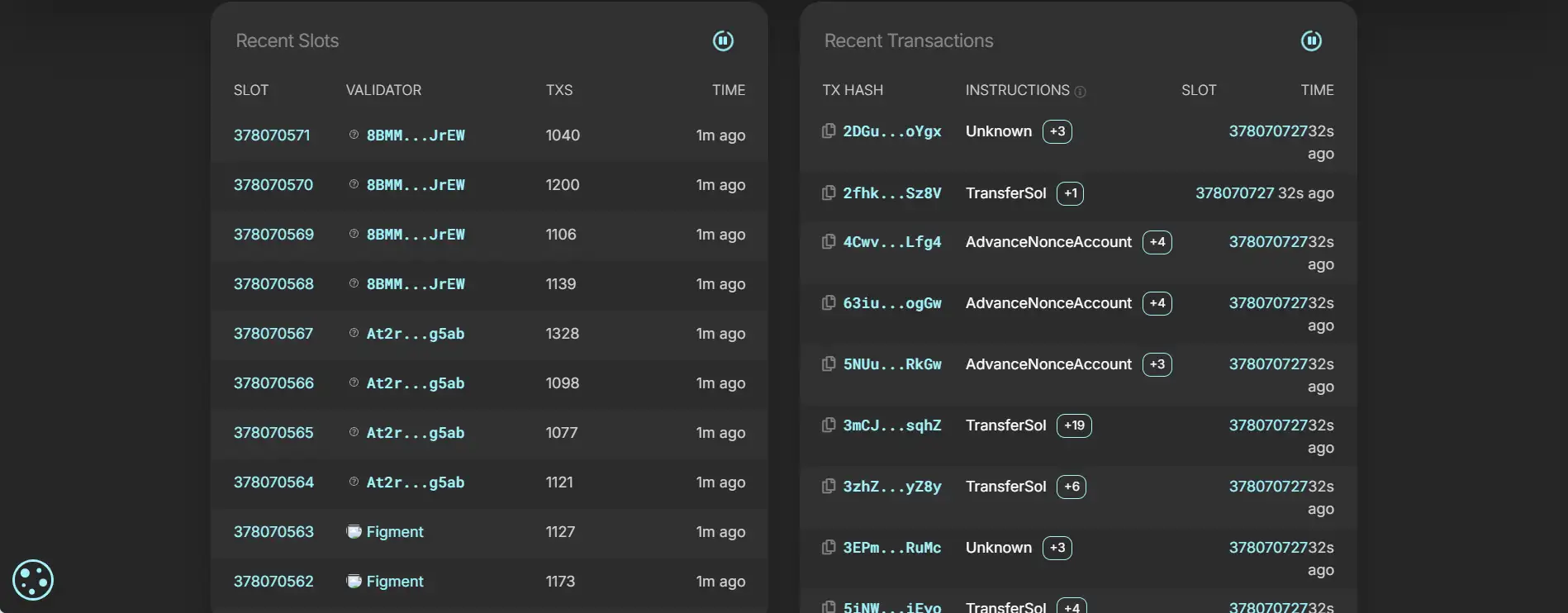Open validator At2r...g5ab for slot 378070567
This screenshot has width=1568, height=613.
[415, 334]
